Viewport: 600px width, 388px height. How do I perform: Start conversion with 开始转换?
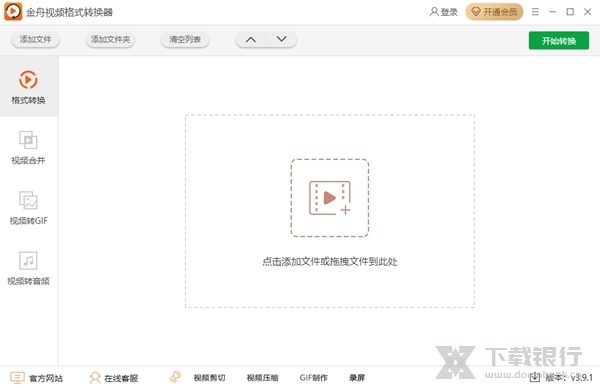[x=559, y=41]
